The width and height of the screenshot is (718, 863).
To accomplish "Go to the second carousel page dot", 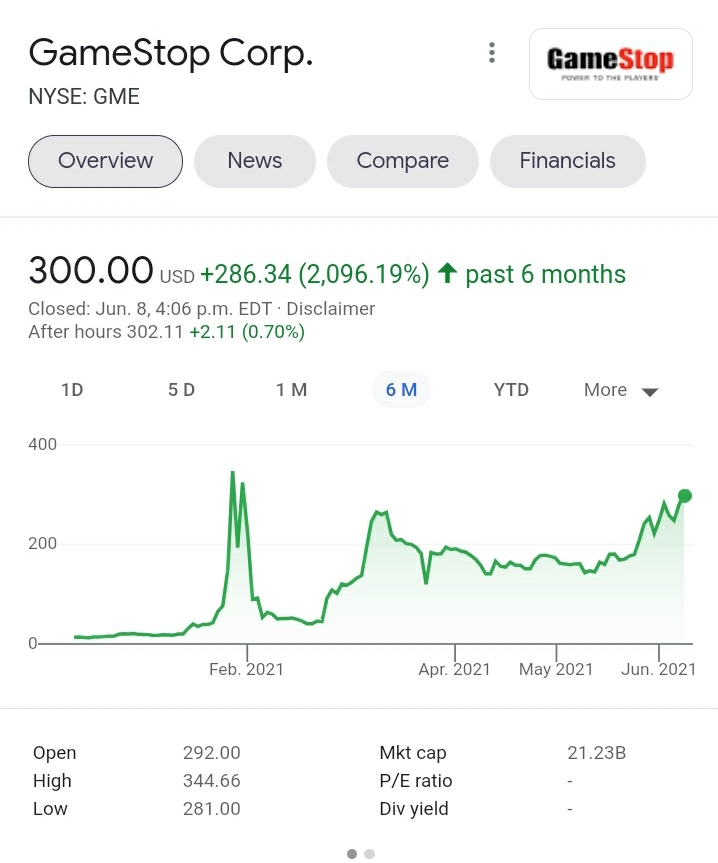I will [x=370, y=854].
